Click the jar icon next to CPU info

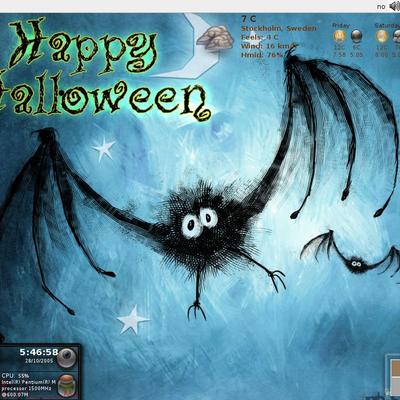click(x=67, y=386)
